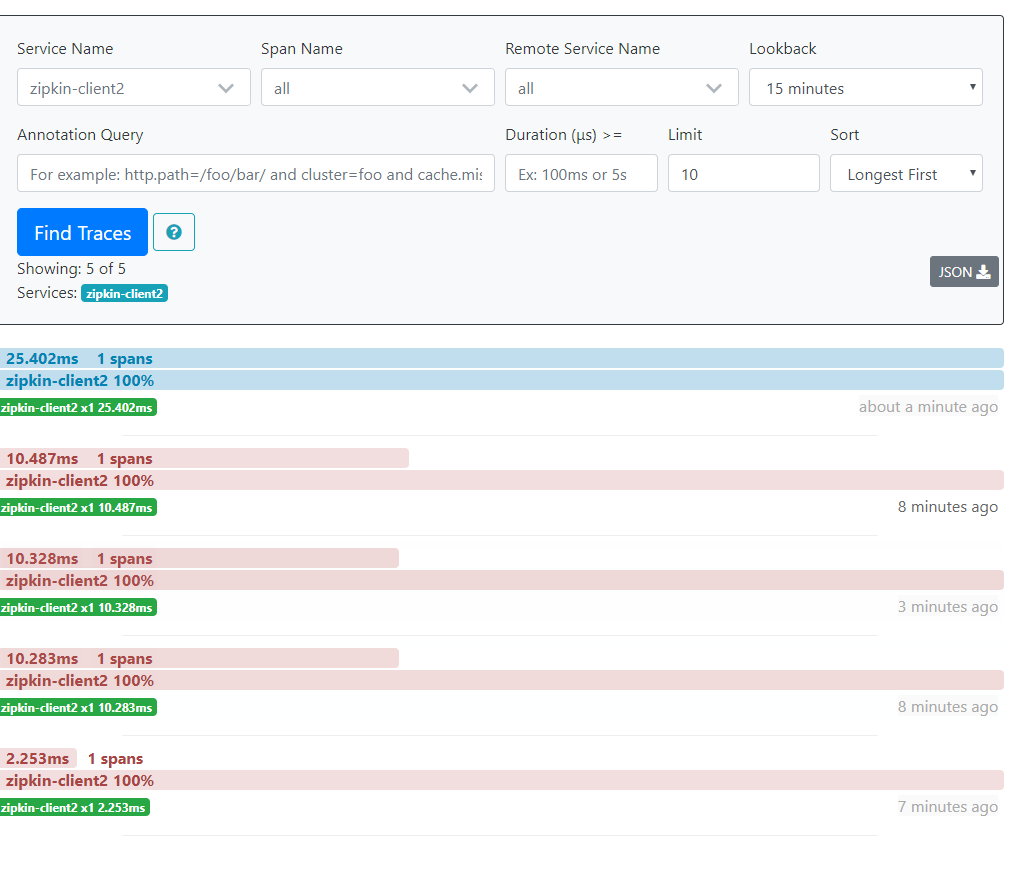The height and width of the screenshot is (880, 1030).
Task: Open the Span Name dropdown
Action: (378, 87)
